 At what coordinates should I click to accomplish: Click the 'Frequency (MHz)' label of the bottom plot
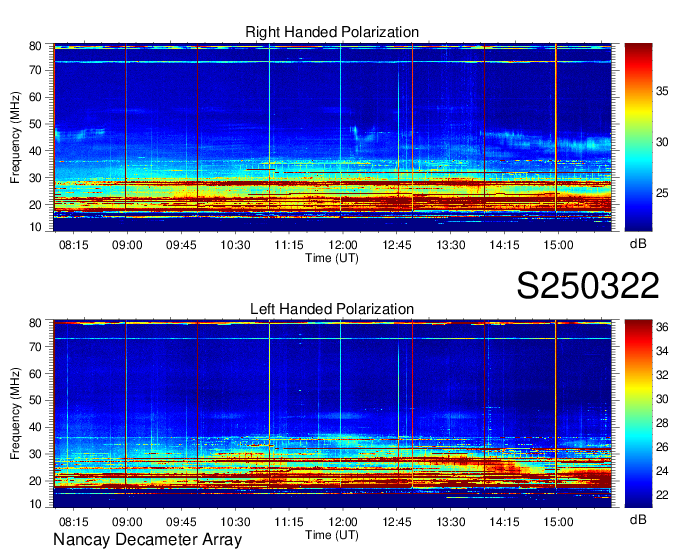tap(16, 414)
